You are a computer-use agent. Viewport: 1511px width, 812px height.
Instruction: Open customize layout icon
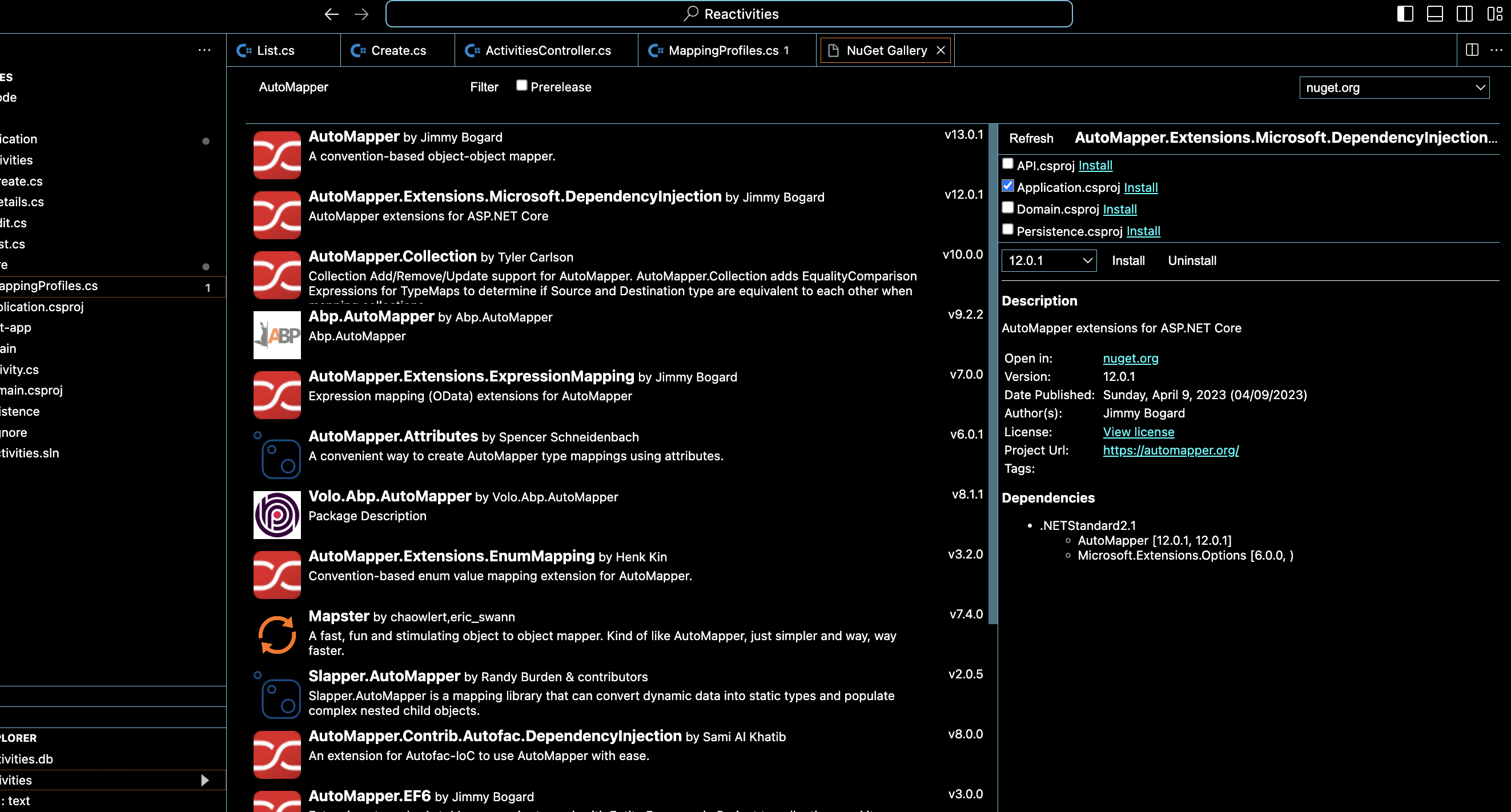point(1494,14)
